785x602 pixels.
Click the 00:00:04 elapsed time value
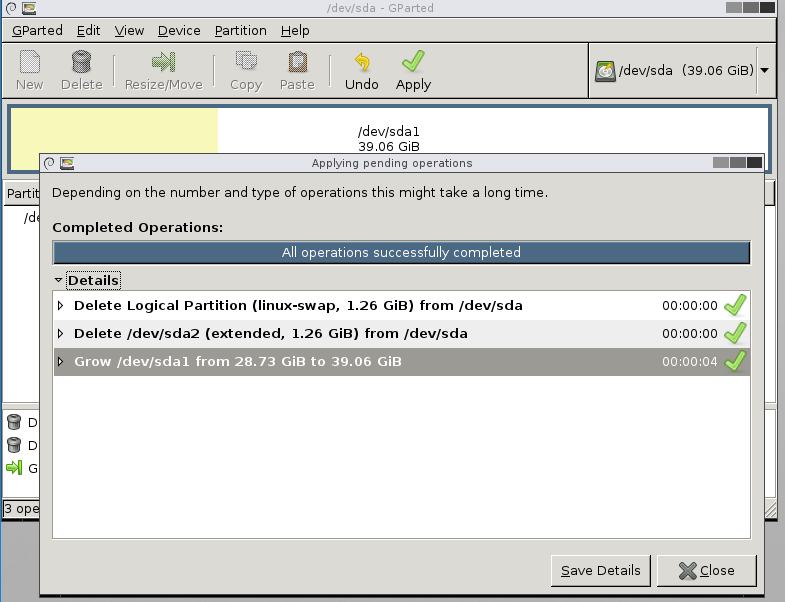(689, 362)
